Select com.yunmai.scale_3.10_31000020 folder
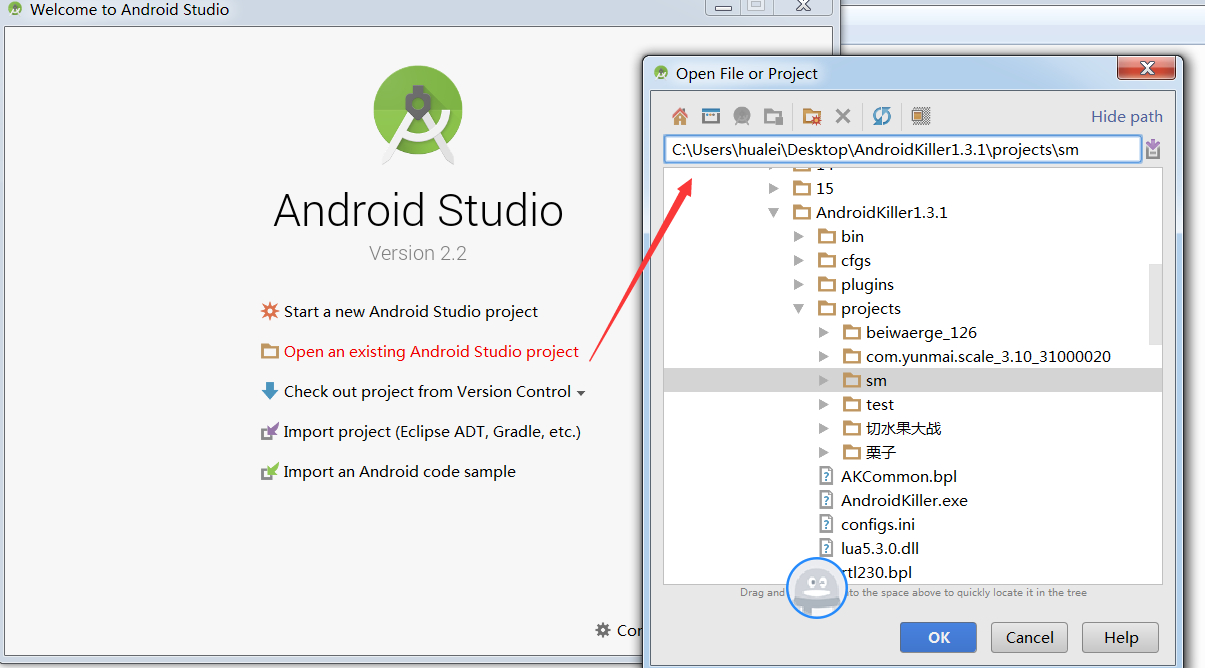The width and height of the screenshot is (1205, 668). tap(988, 356)
